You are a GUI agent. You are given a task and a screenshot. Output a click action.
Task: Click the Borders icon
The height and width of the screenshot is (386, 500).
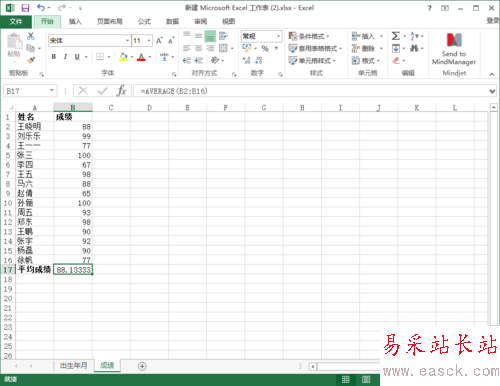[x=100, y=57]
